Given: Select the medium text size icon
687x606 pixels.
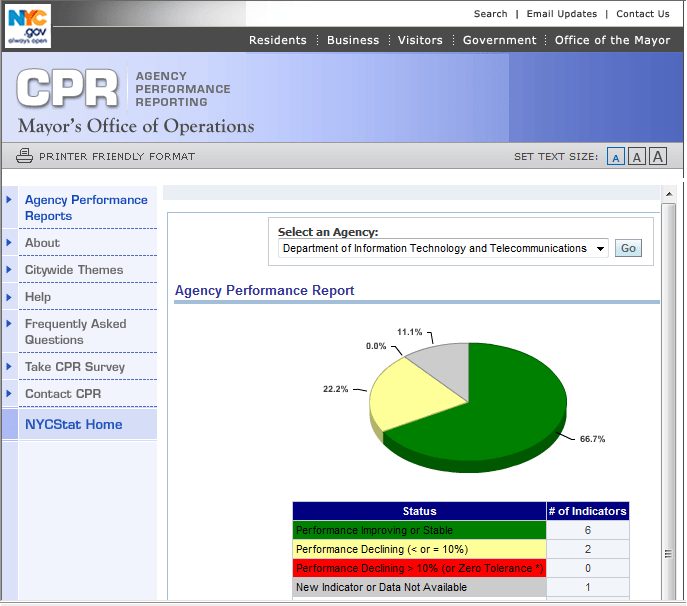Looking at the screenshot, I should click(x=636, y=157).
